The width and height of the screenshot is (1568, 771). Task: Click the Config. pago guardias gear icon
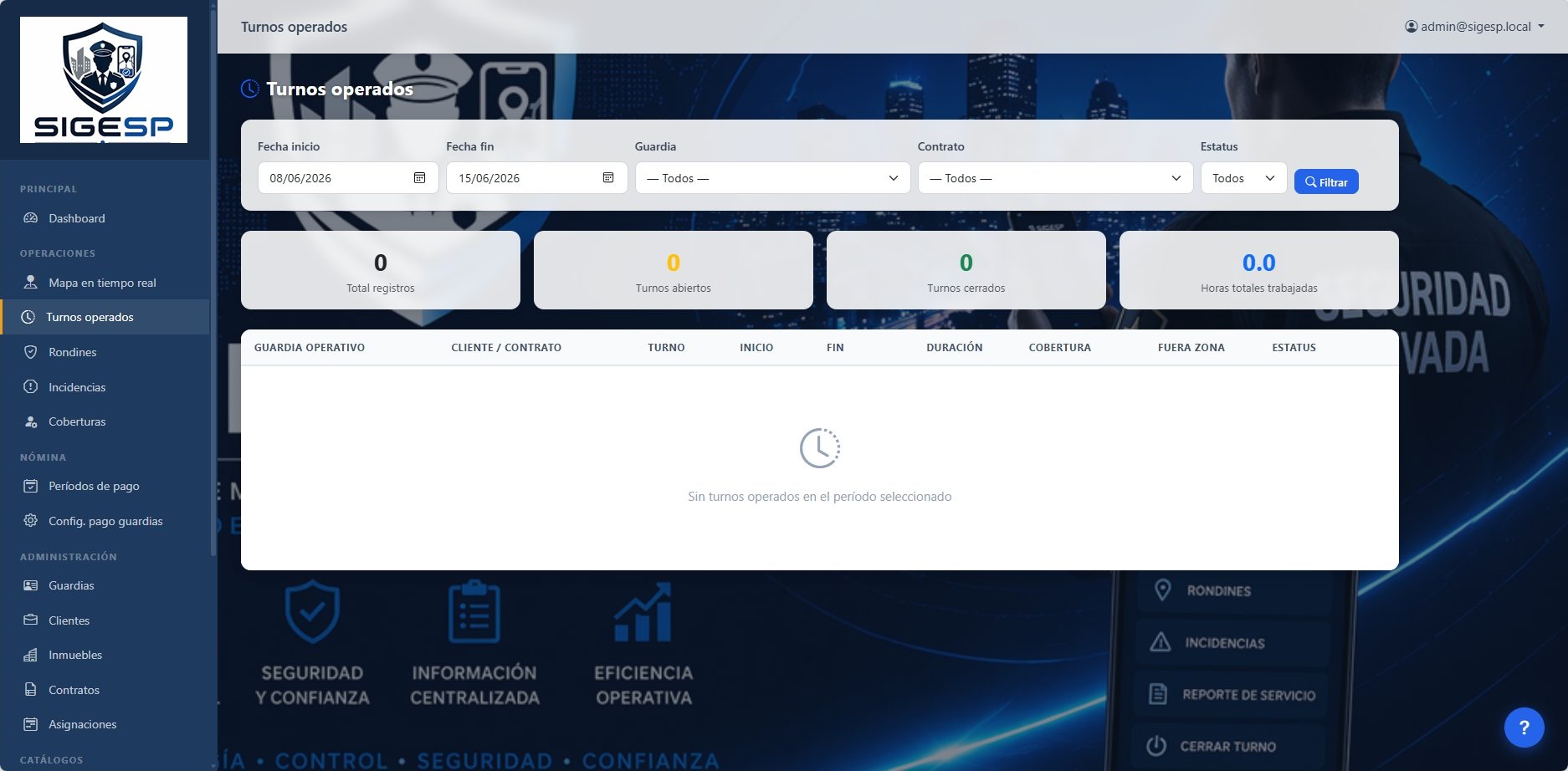coord(31,521)
